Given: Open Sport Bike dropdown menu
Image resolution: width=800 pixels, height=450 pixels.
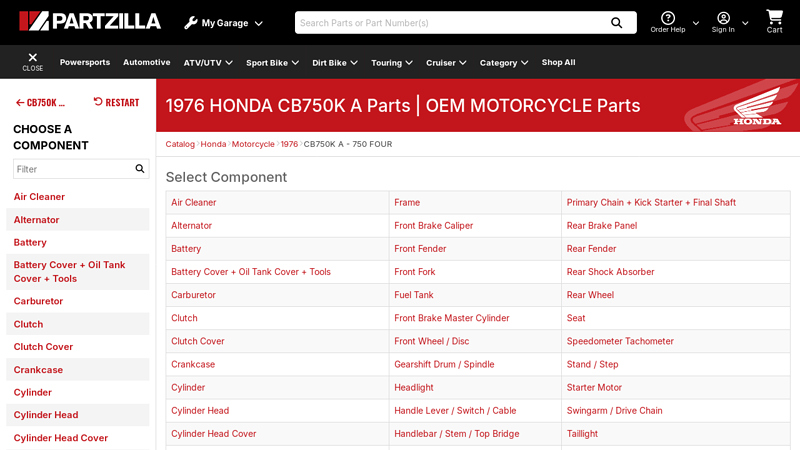Looking at the screenshot, I should point(272,63).
